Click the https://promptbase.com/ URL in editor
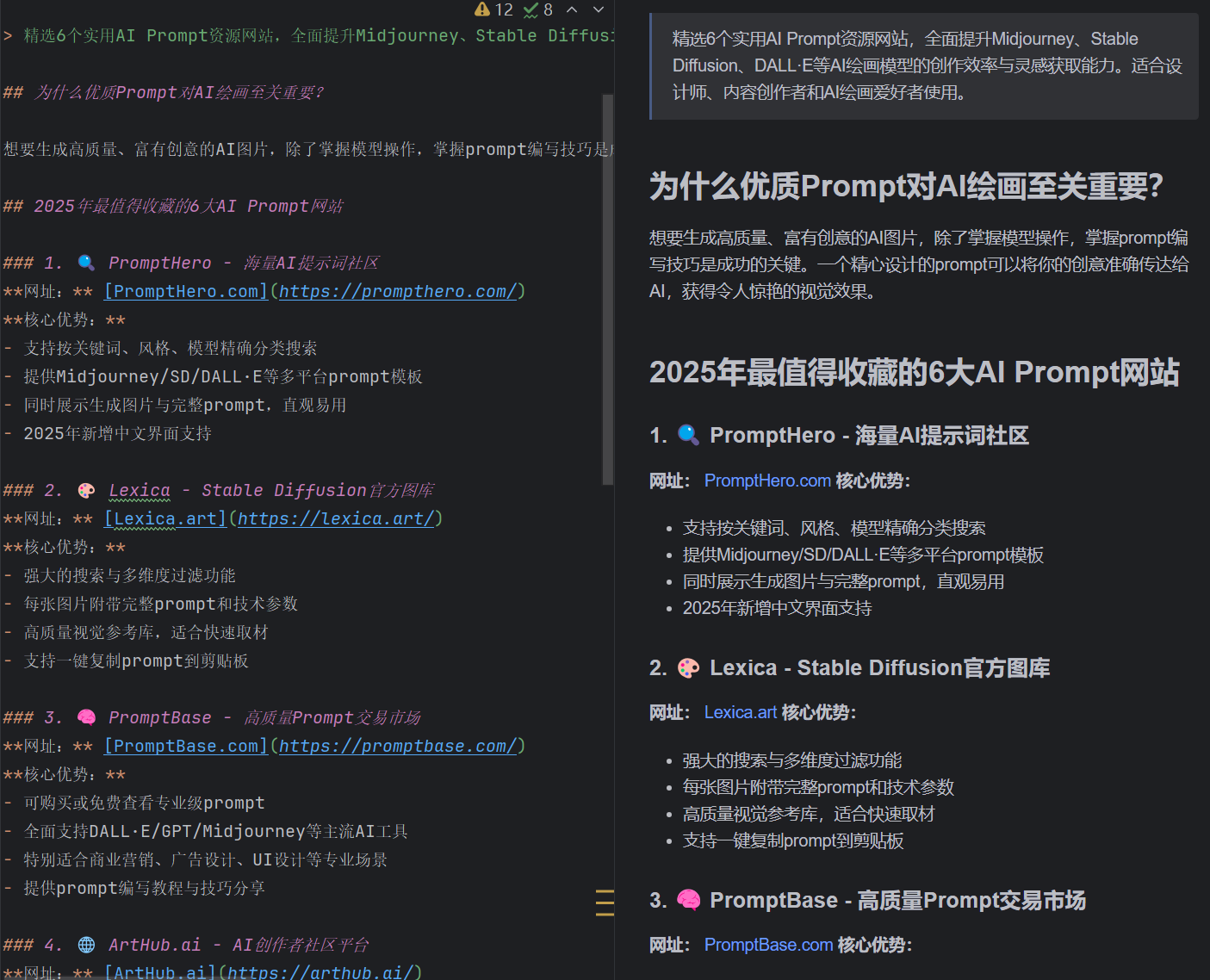1210x980 pixels. pyautogui.click(x=397, y=746)
